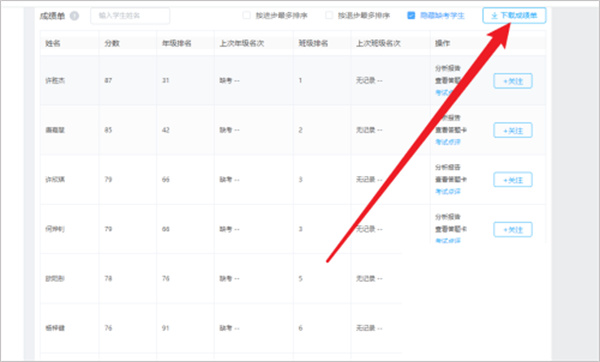Select the score cell showing 87
The width and height of the screenshot is (600, 362).
[108, 80]
